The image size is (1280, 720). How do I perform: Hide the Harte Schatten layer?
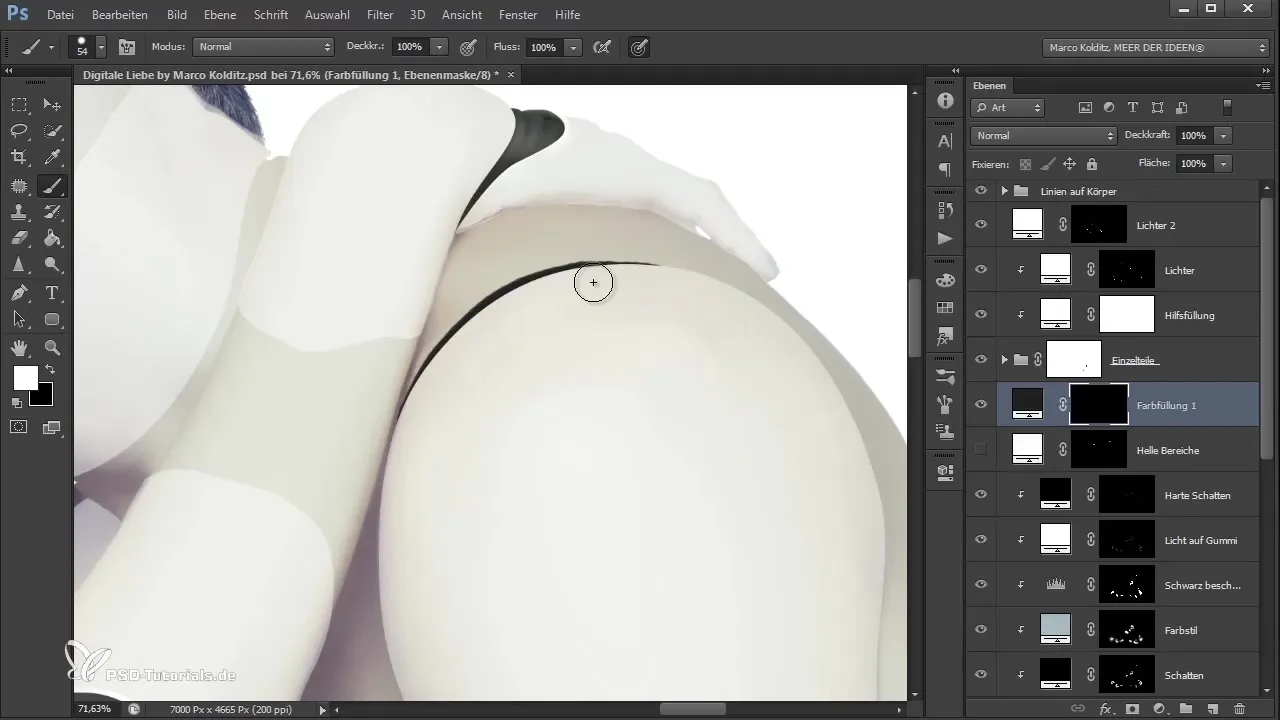point(981,495)
